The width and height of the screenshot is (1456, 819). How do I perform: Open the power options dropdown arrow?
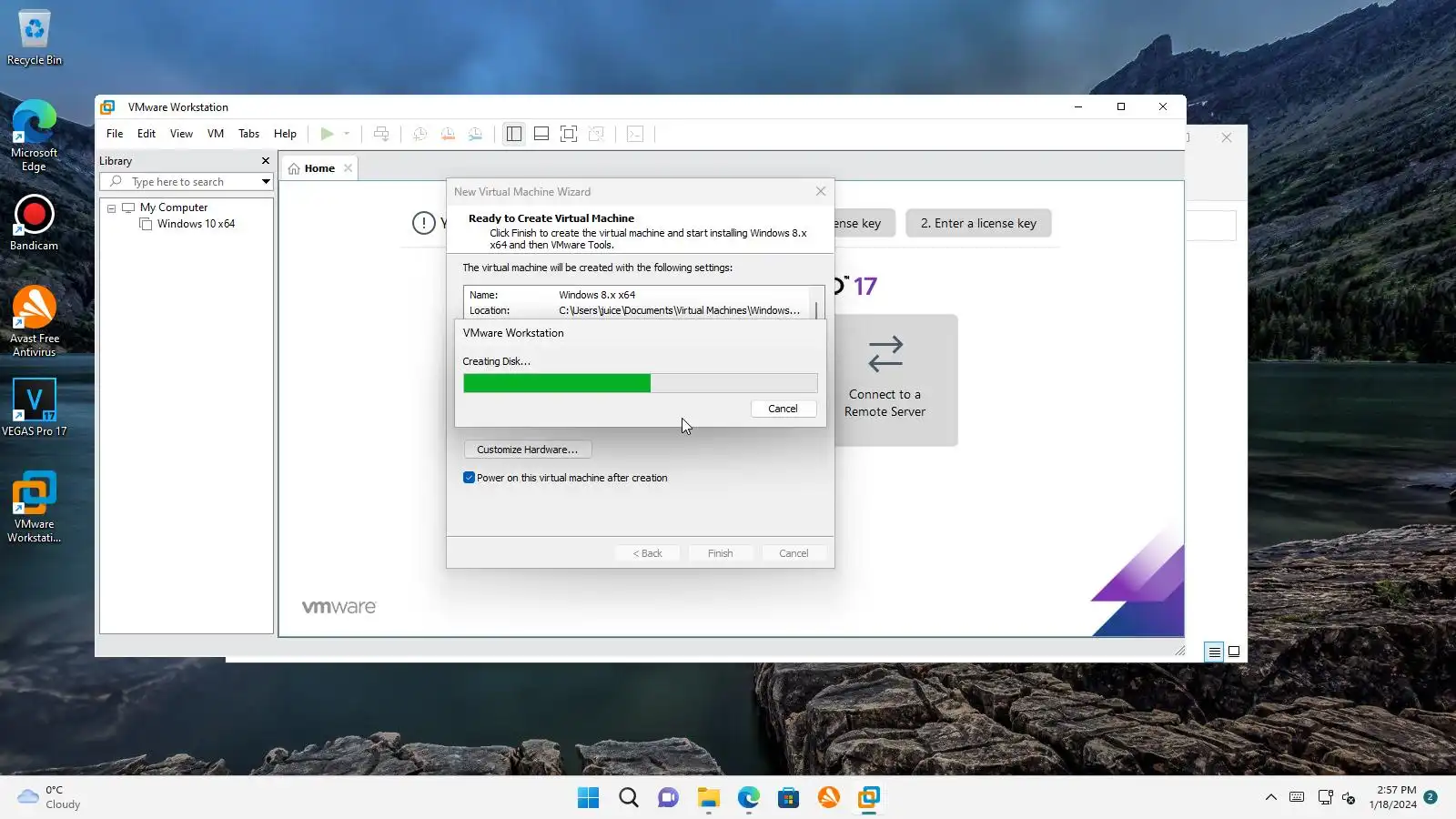tap(347, 134)
